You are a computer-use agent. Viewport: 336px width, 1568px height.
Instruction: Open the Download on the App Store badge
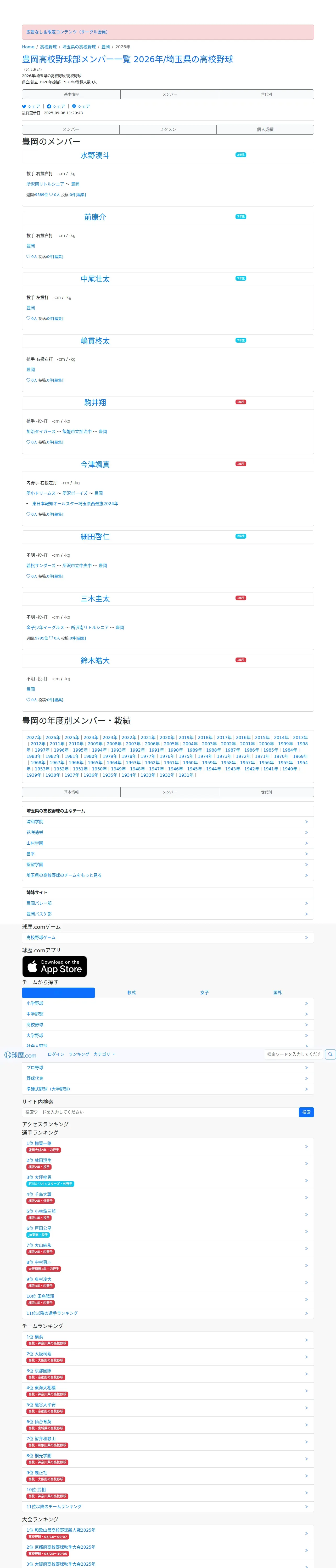tap(55, 967)
